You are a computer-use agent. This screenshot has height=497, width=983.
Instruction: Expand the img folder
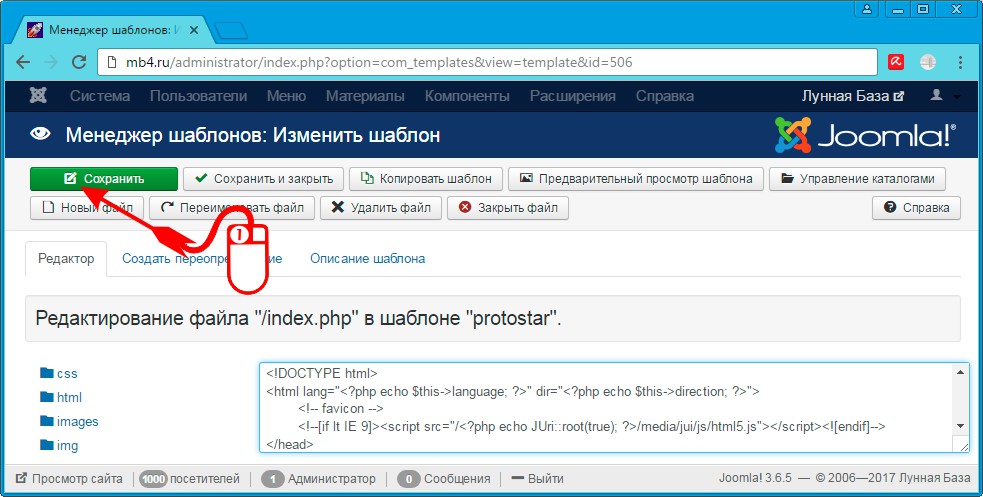pyautogui.click(x=59, y=446)
